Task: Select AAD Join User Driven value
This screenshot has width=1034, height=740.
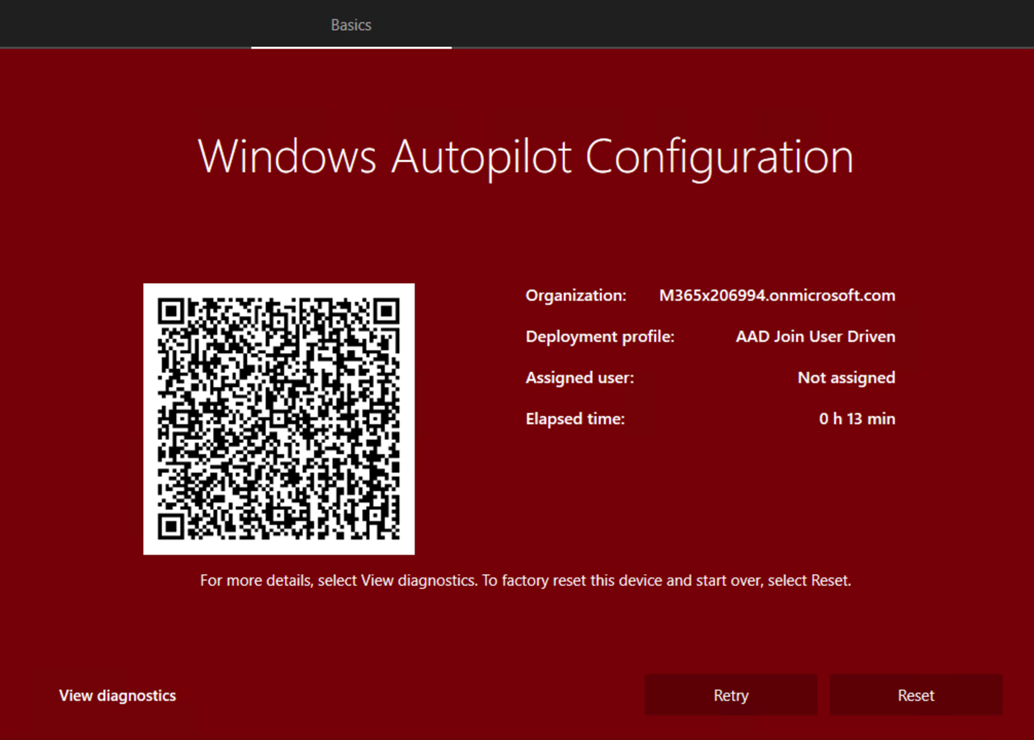Action: click(x=815, y=336)
